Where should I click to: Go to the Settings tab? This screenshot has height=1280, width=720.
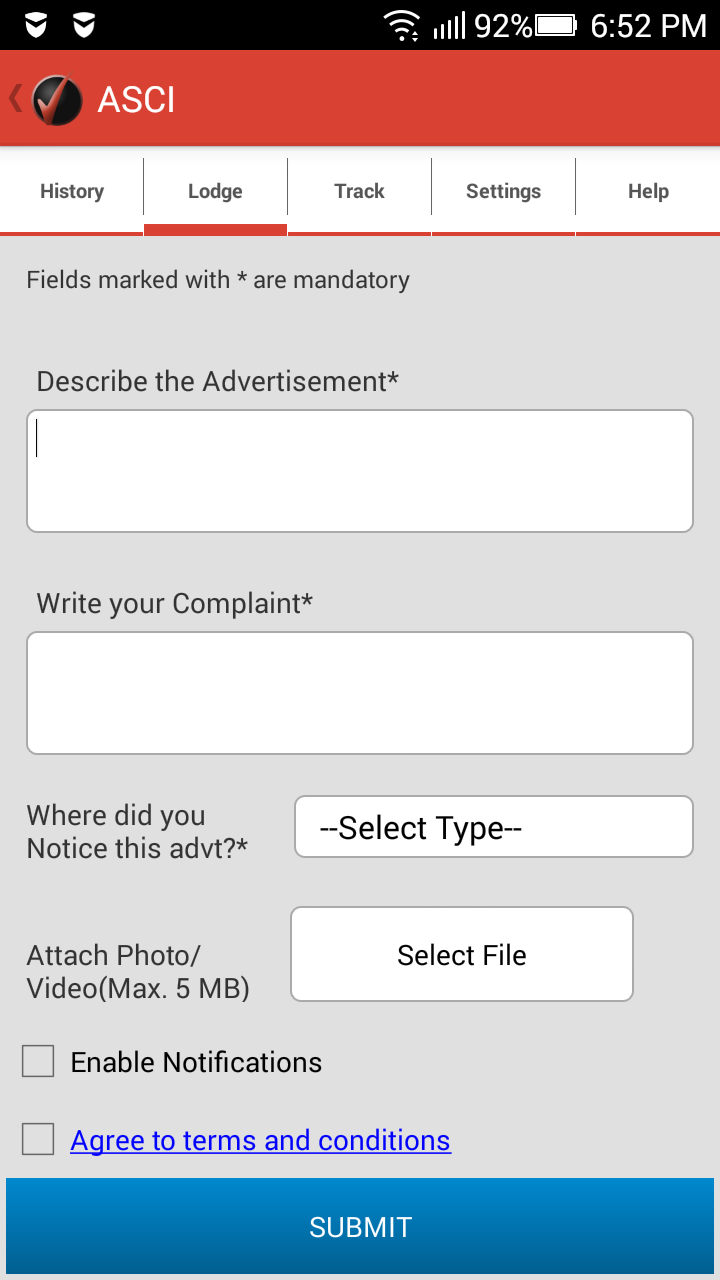503,191
